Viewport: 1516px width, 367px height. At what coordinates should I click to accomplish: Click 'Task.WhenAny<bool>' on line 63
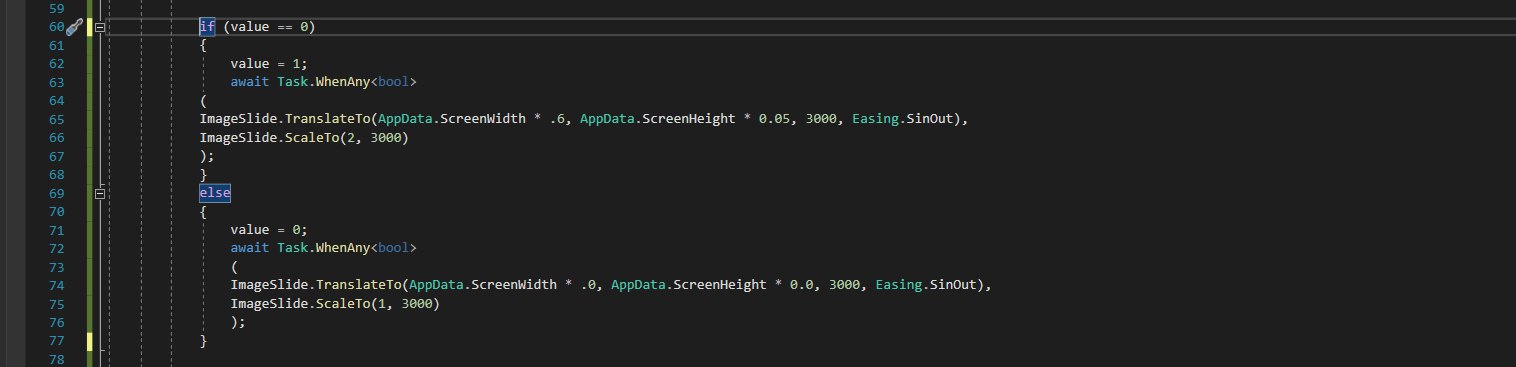coord(347,82)
